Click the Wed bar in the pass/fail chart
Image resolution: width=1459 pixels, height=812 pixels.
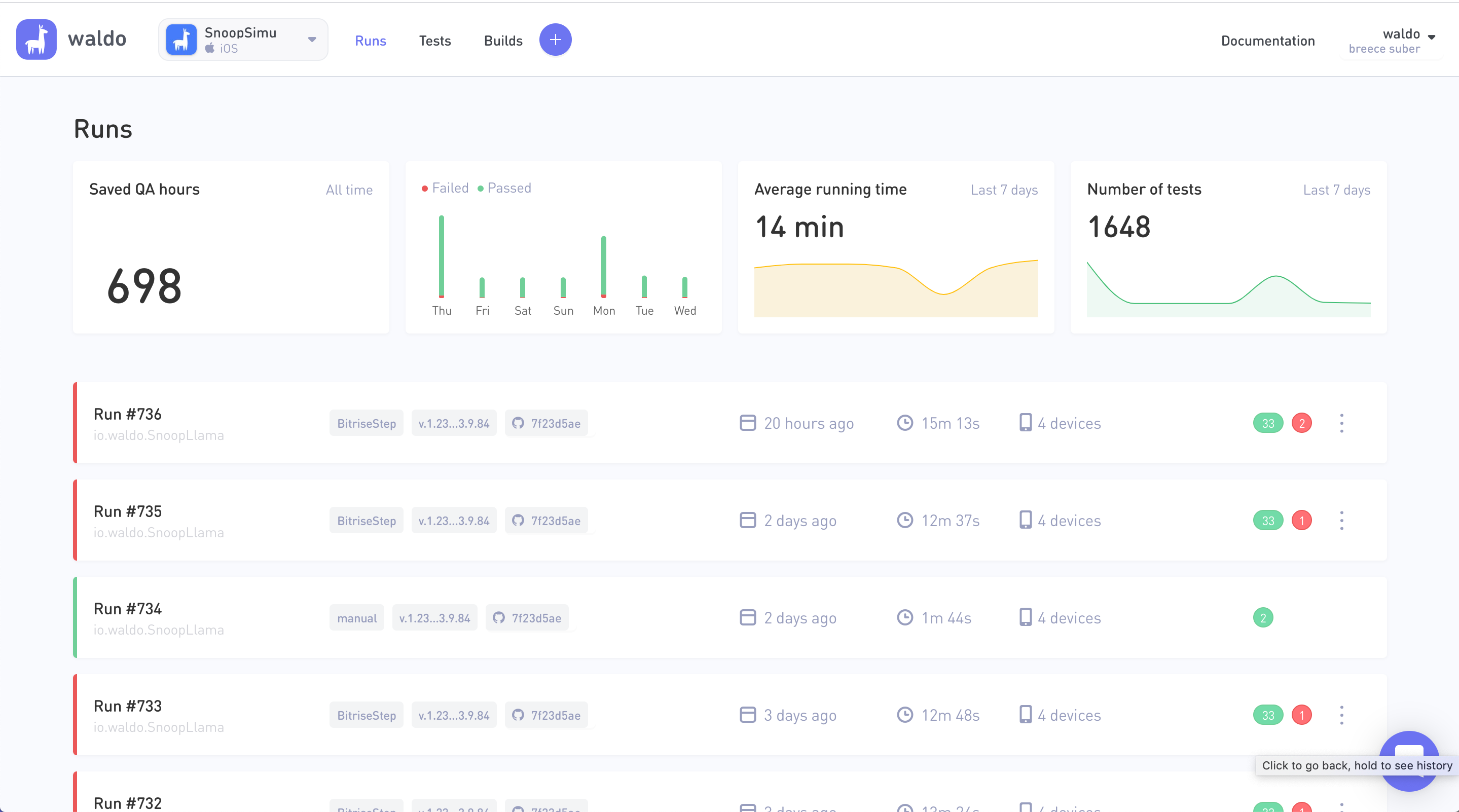[x=685, y=287]
